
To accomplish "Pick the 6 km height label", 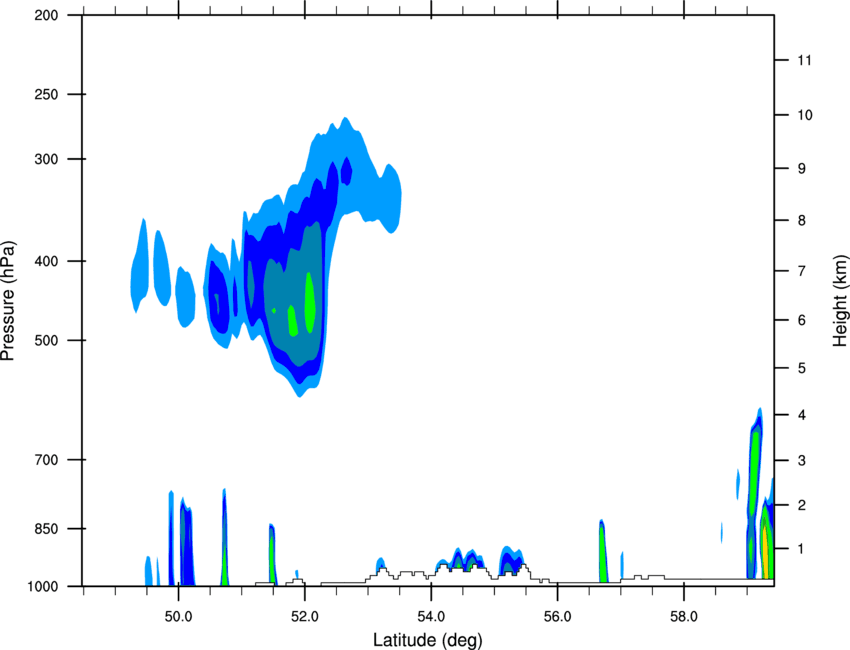I will click(802, 320).
